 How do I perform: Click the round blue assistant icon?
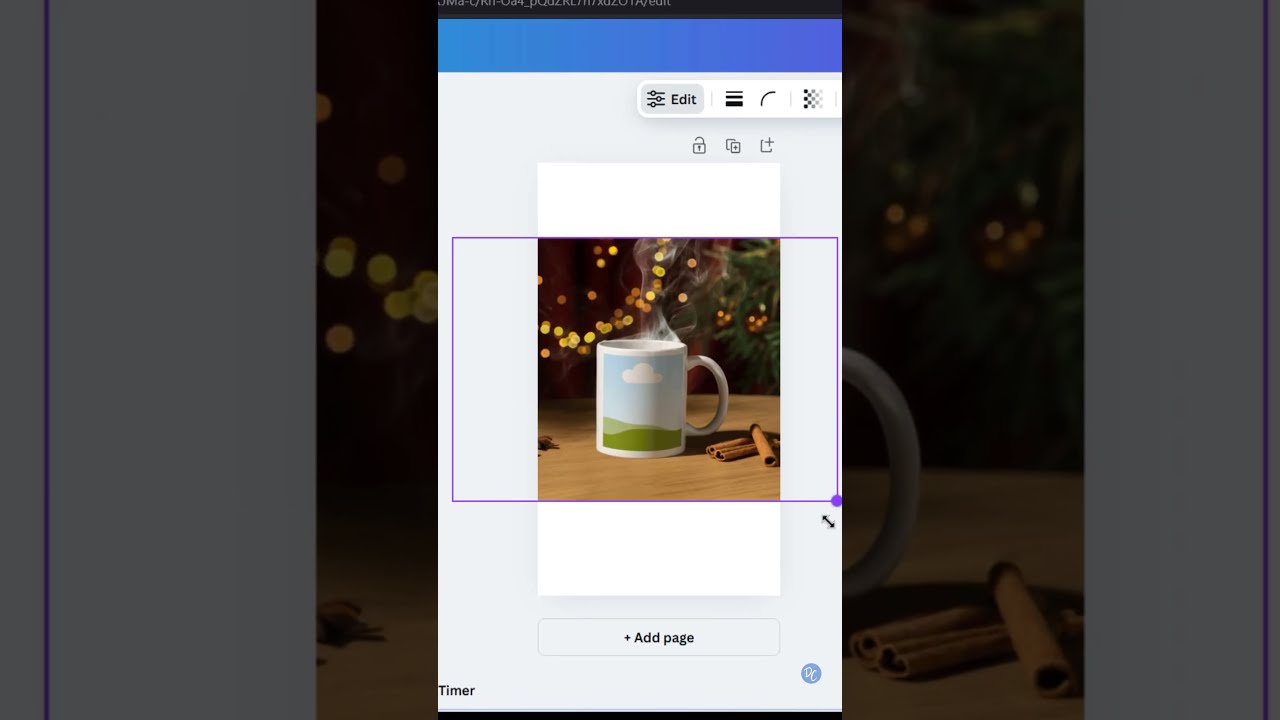[x=811, y=674]
